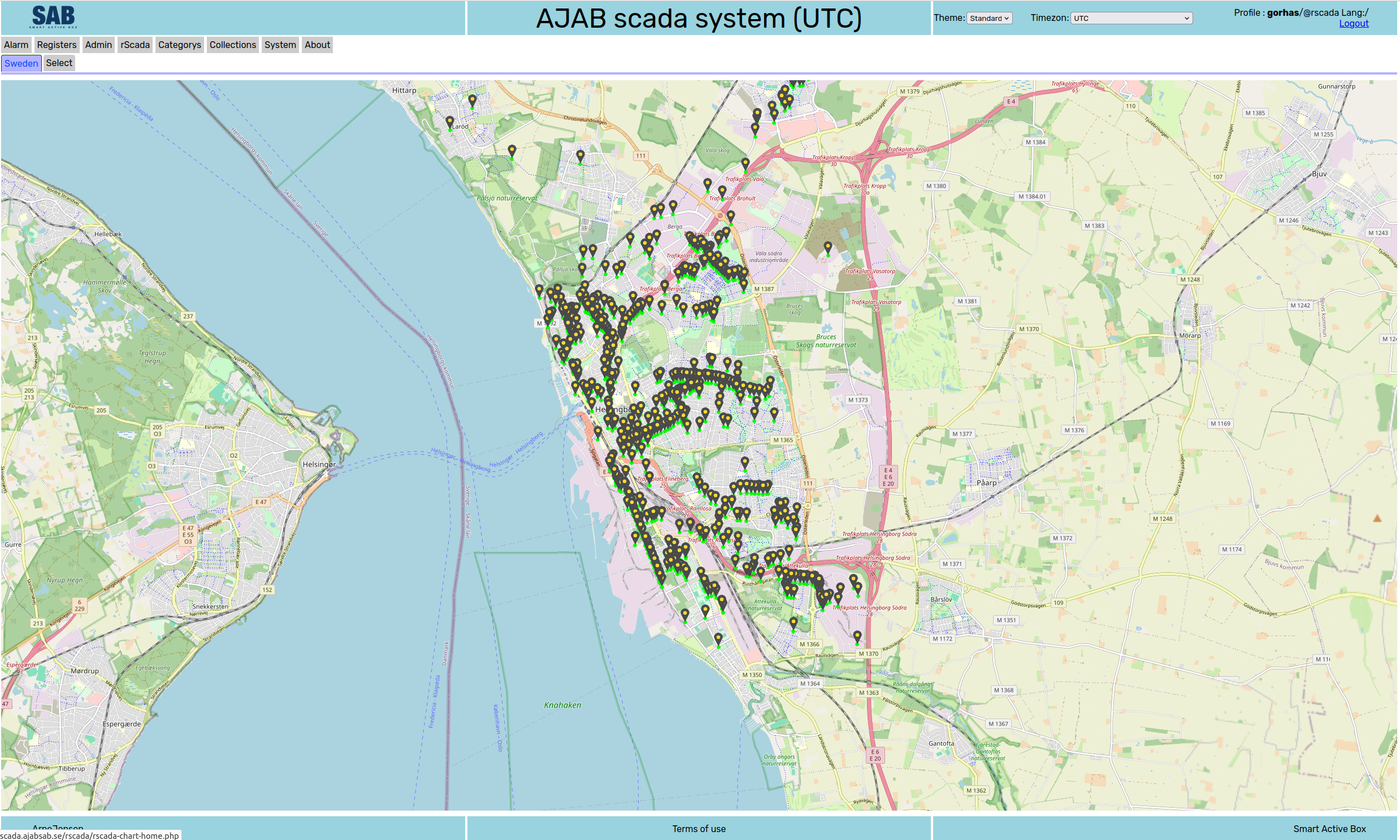Click the gorhas profile name
1400x840 pixels.
1283,12
